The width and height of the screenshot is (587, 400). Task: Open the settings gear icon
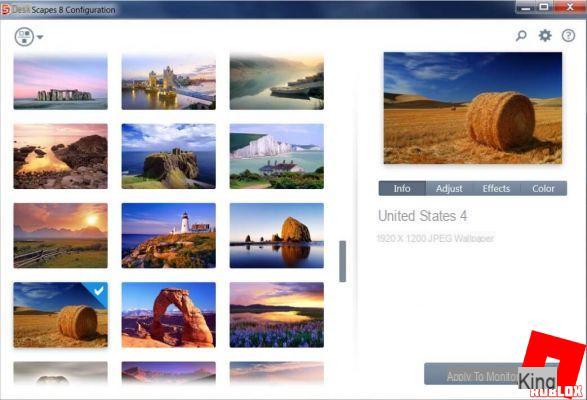click(545, 36)
